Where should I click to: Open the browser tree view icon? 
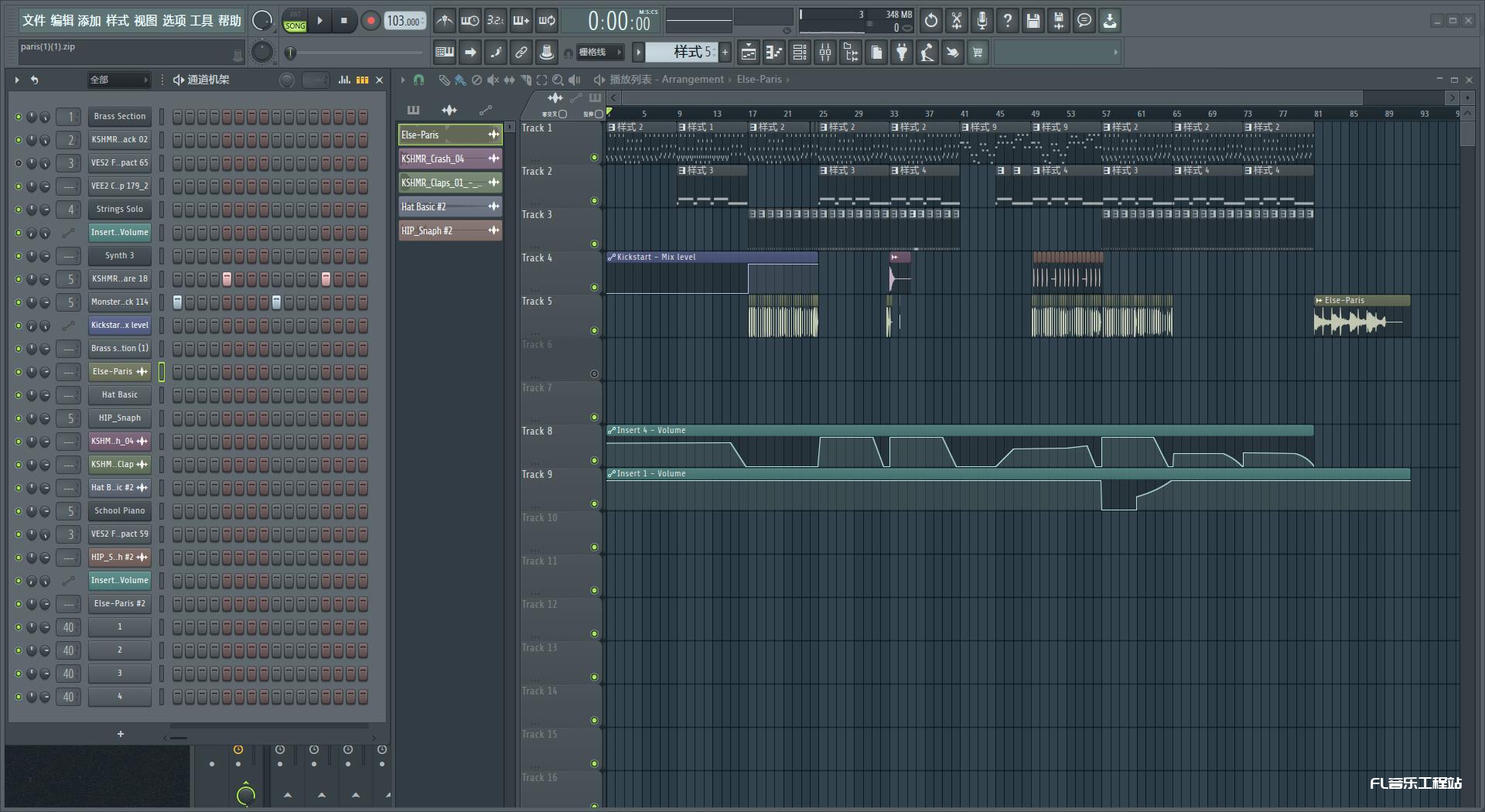tap(851, 53)
